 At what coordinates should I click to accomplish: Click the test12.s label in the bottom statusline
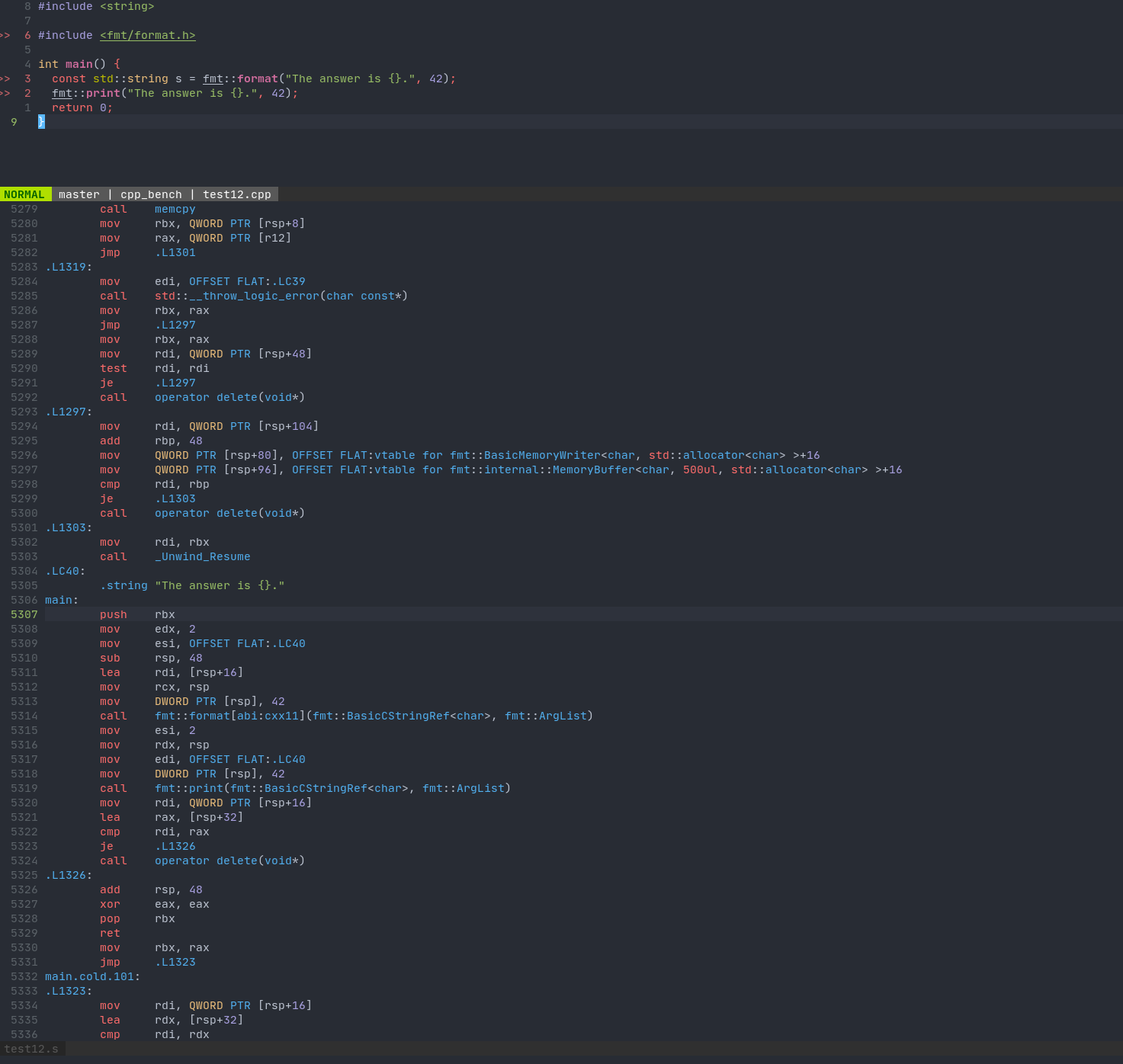click(x=31, y=1049)
